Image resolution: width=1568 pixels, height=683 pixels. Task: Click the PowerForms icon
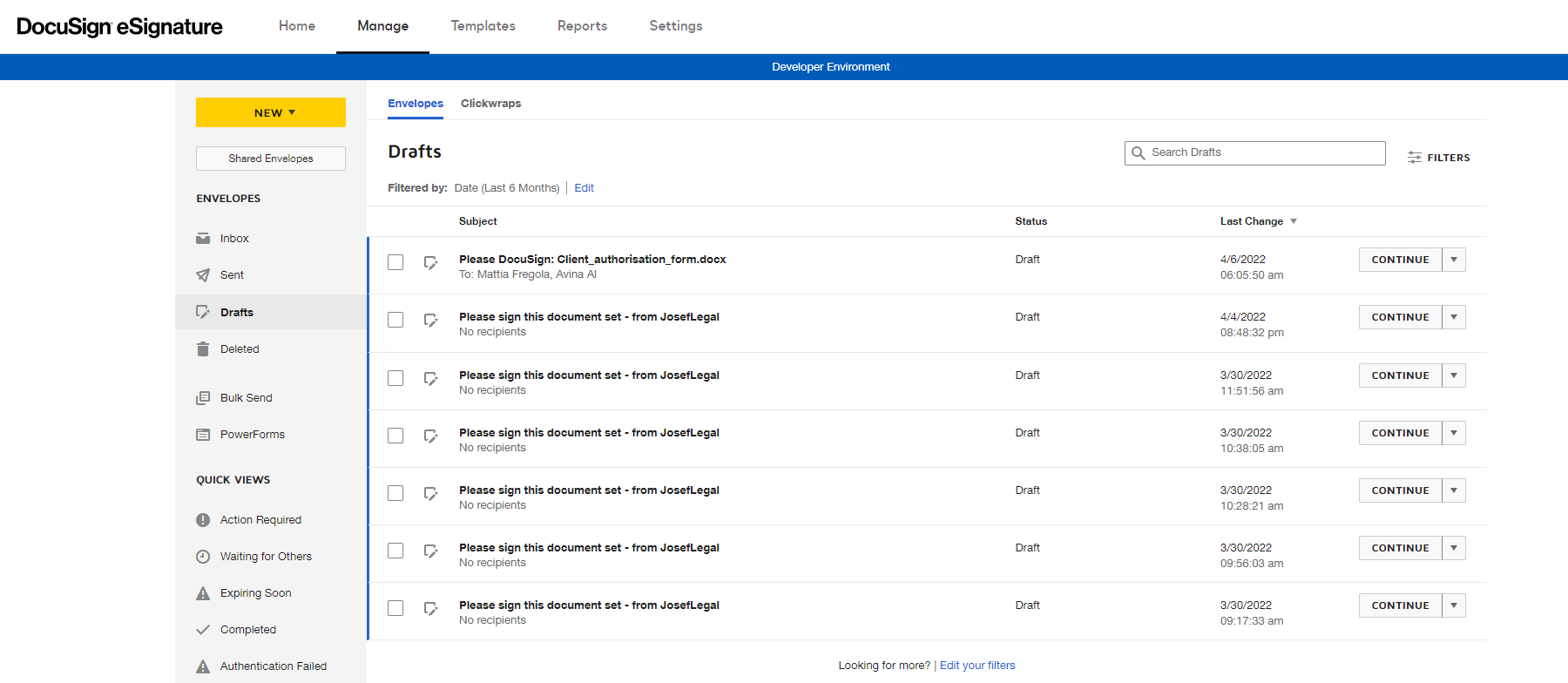[203, 435]
